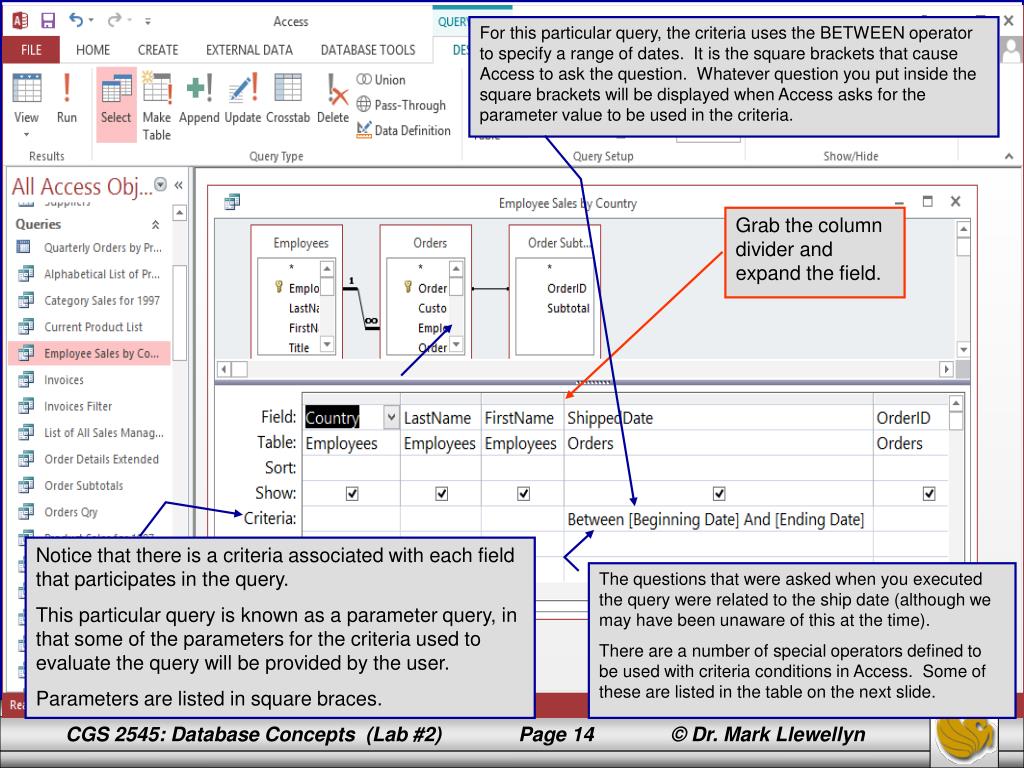Viewport: 1024px width, 768px height.
Task: Open Category Sales for 1997 query
Action: coord(89,300)
